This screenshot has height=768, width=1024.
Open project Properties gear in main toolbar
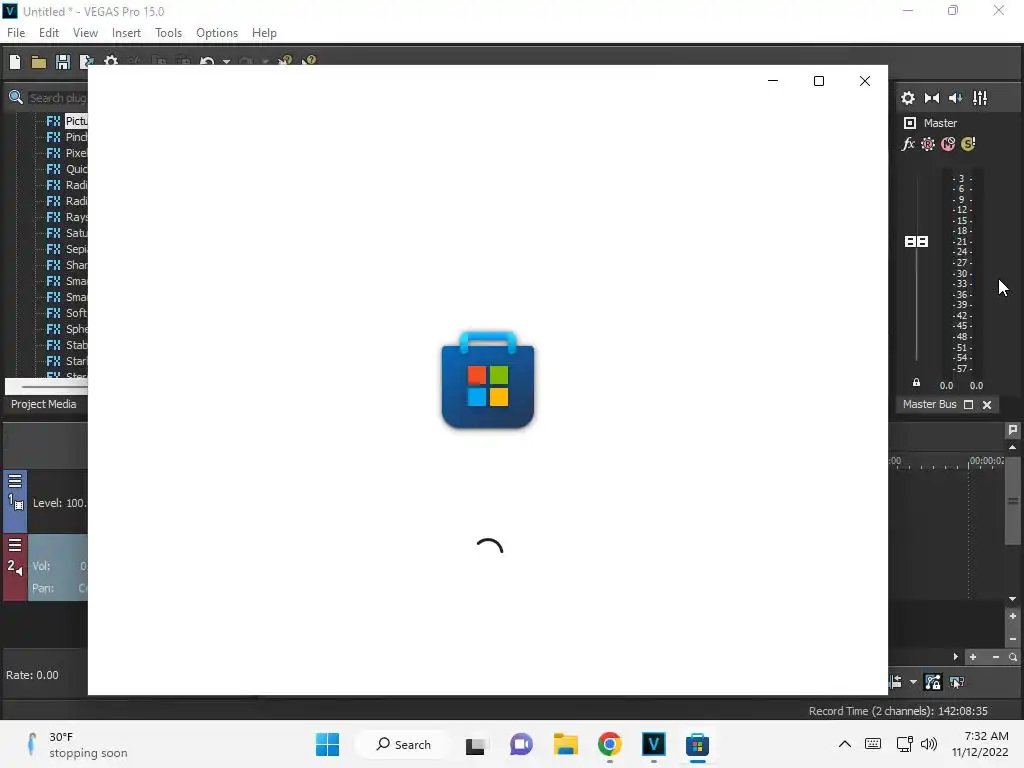(111, 60)
